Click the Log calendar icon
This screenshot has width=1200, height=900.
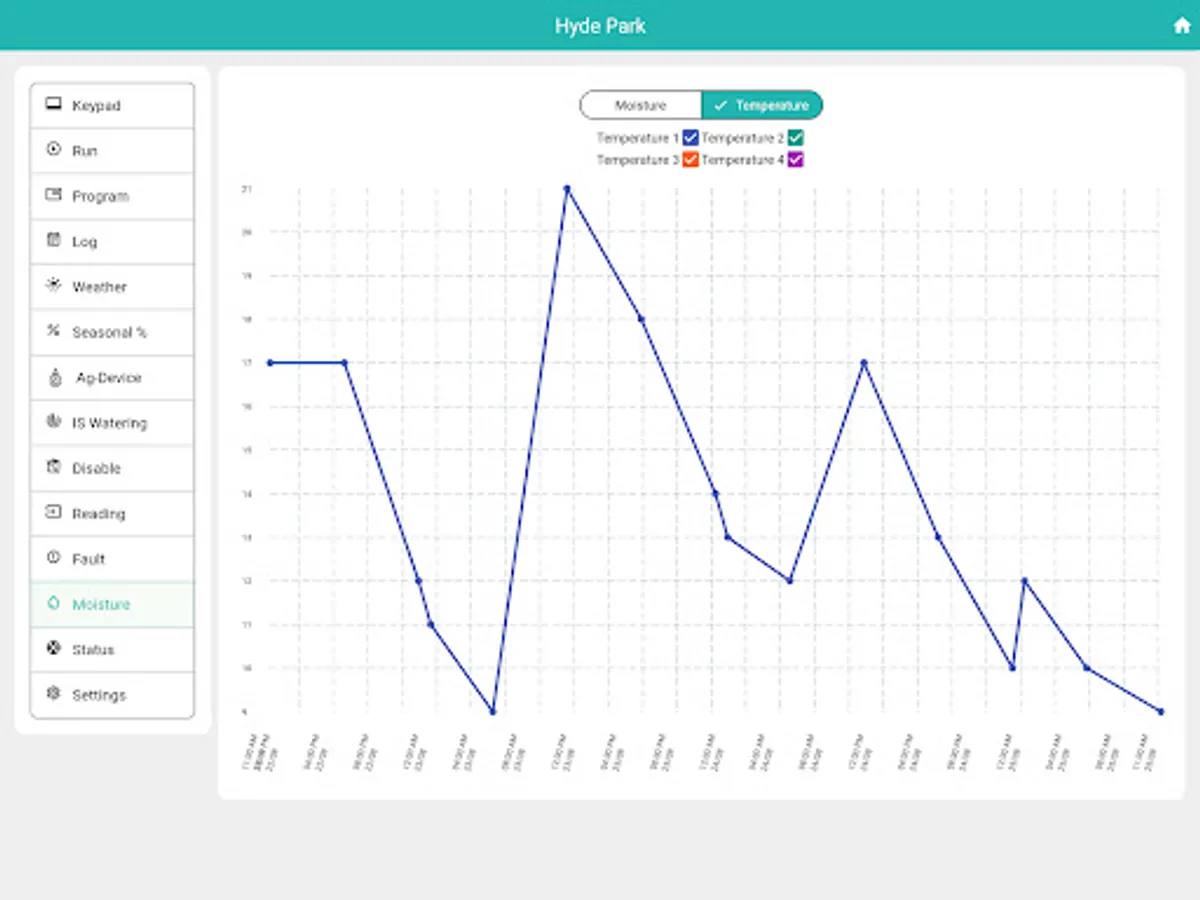53,240
